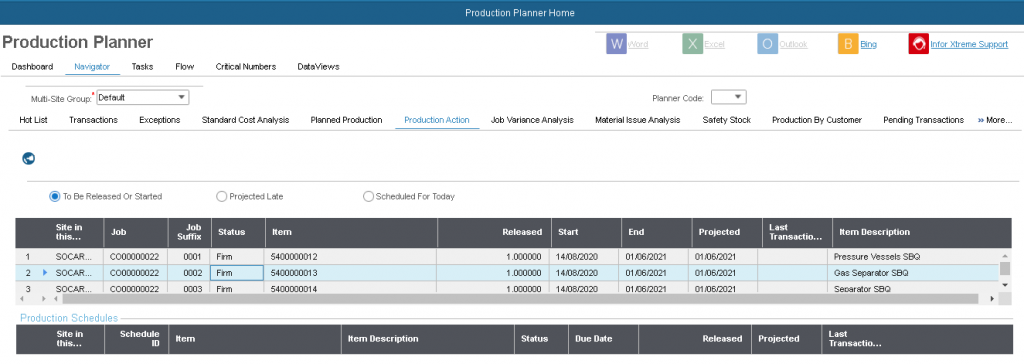Switch to the Critical Numbers tab
Screen dimensions: 1024x364
coord(246,67)
